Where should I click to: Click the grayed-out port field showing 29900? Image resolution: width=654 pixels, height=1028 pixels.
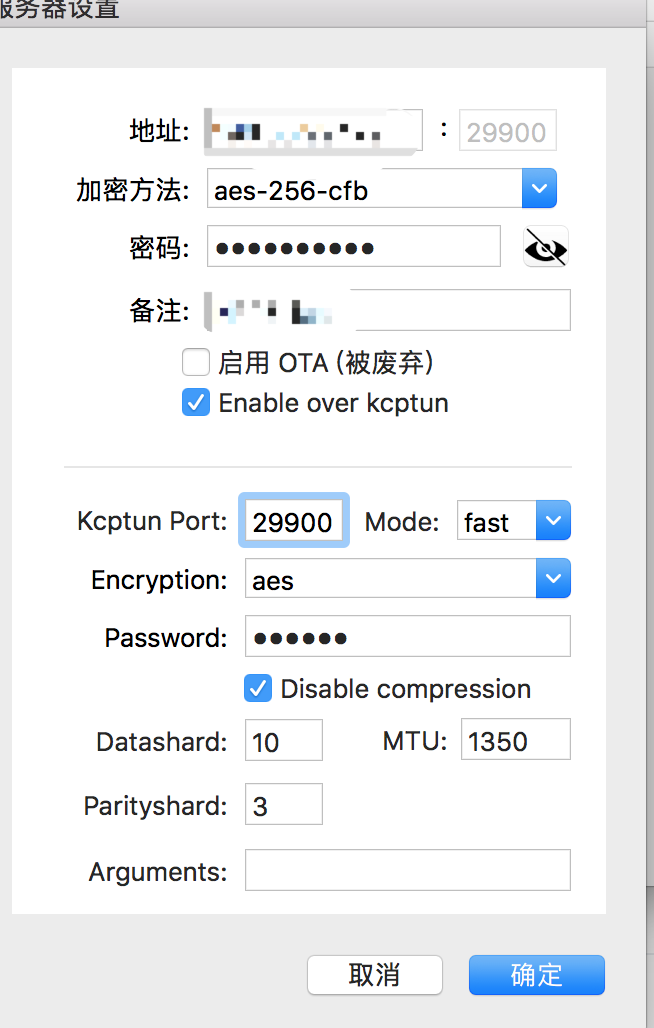[x=507, y=130]
